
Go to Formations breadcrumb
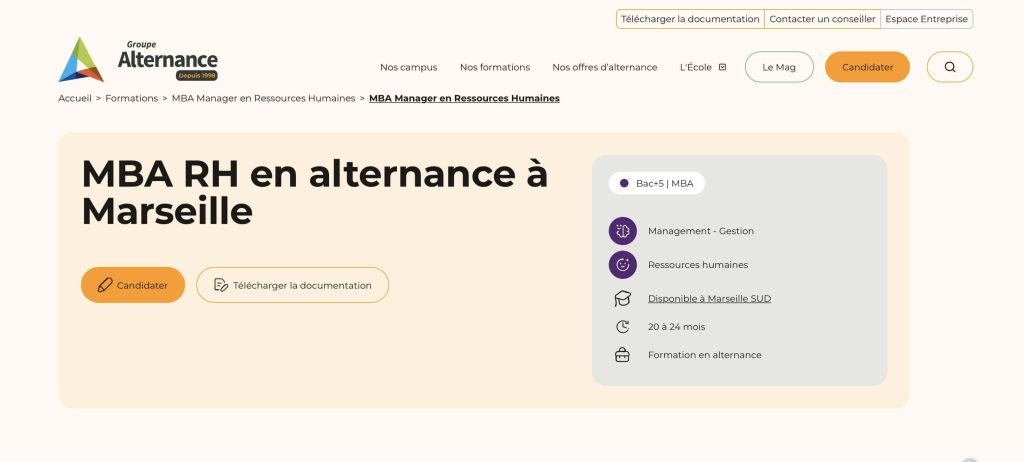click(131, 98)
